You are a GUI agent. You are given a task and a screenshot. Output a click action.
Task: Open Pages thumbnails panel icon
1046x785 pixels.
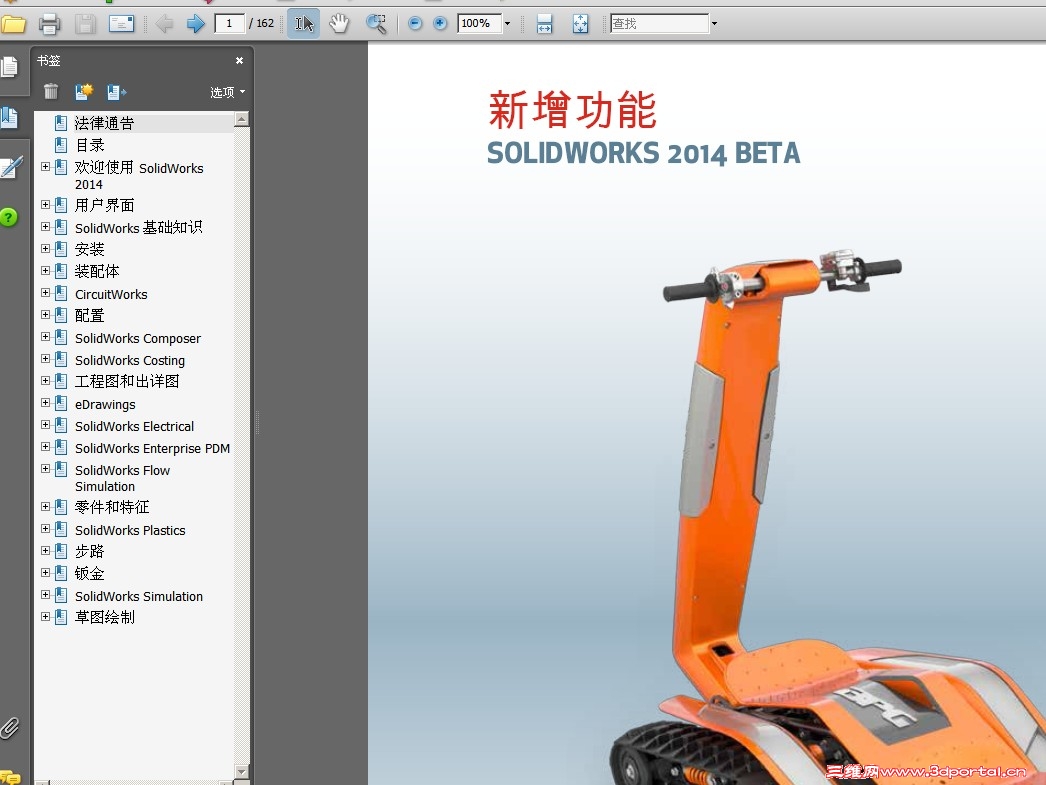9,67
